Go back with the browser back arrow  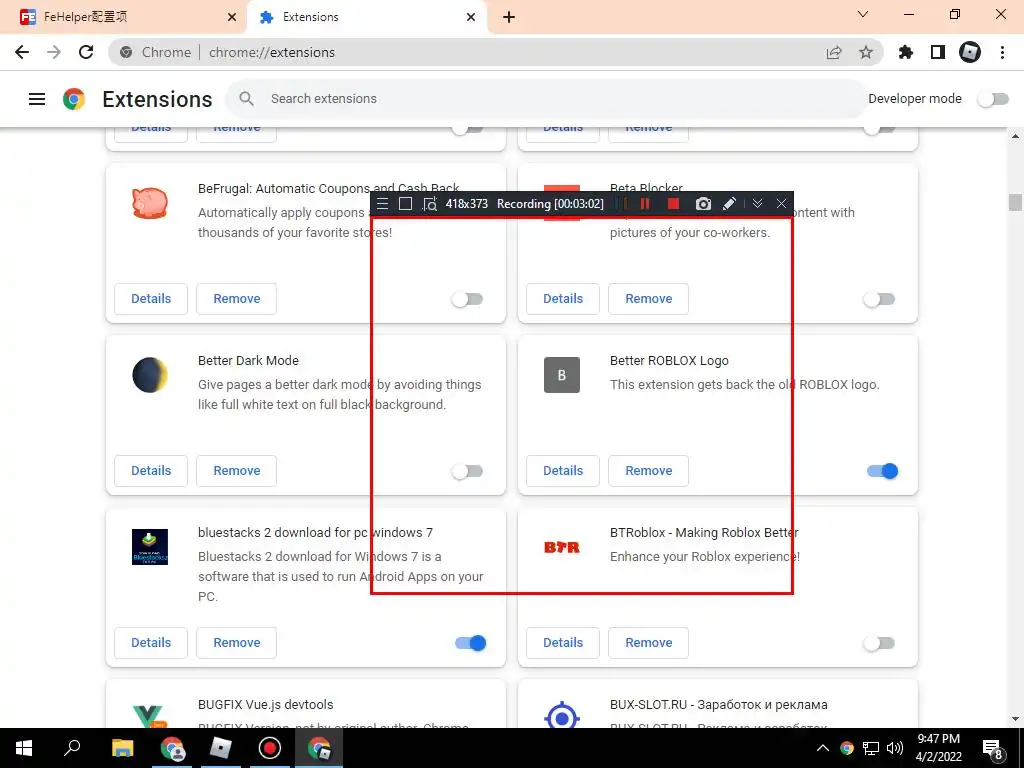22,52
